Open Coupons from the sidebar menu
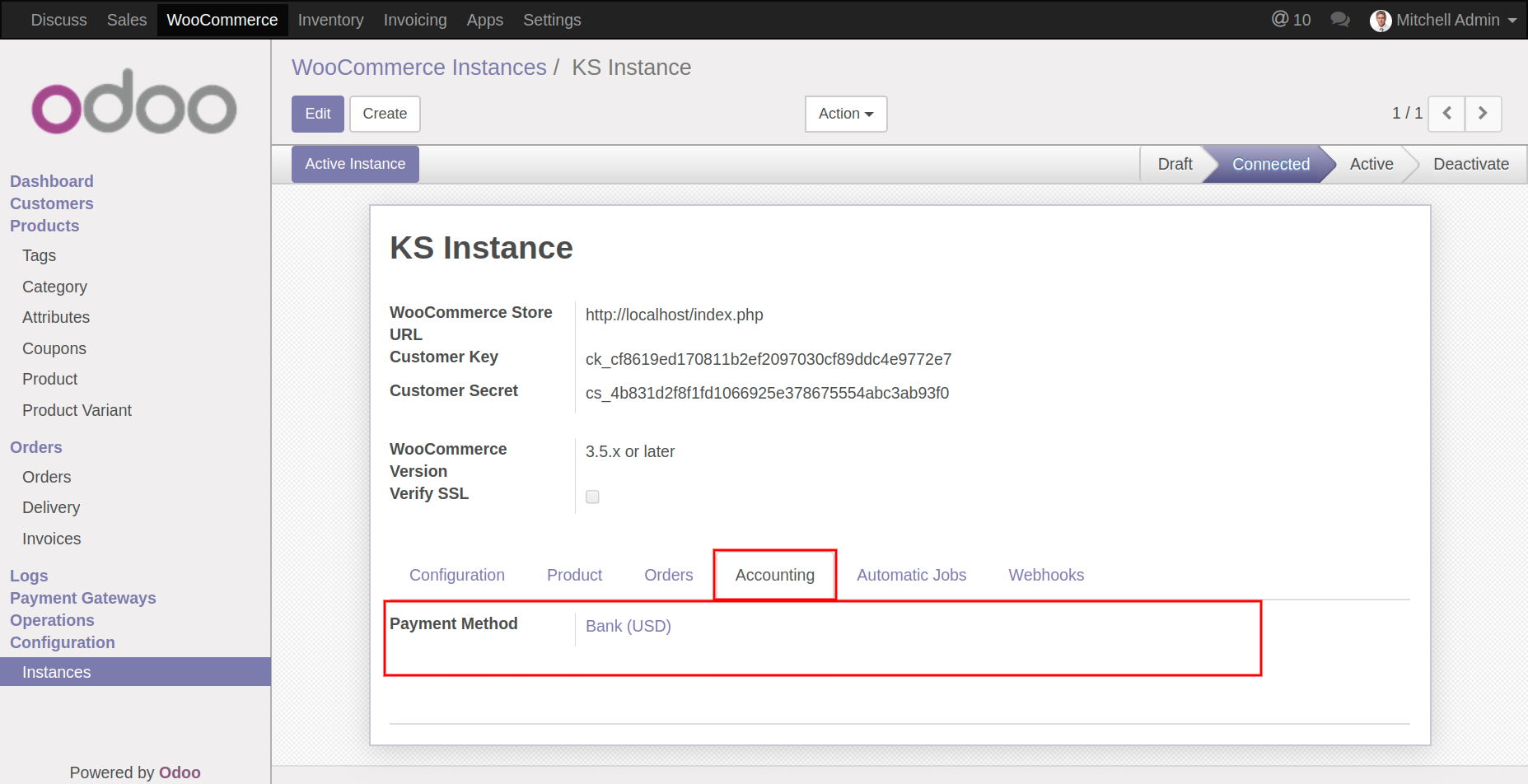Viewport: 1528px width, 784px height. click(x=54, y=348)
